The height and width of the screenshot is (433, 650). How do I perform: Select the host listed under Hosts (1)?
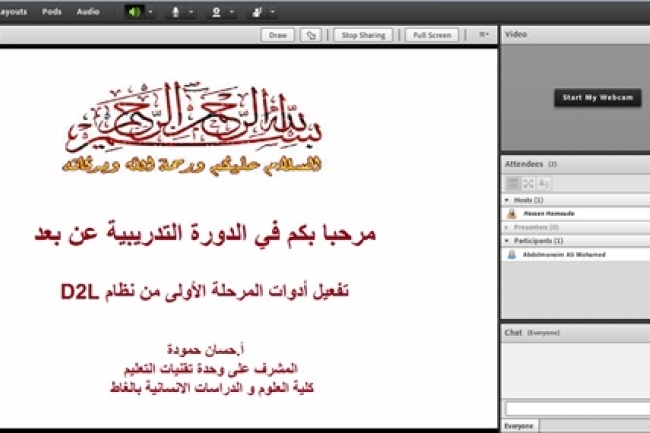coord(576,214)
